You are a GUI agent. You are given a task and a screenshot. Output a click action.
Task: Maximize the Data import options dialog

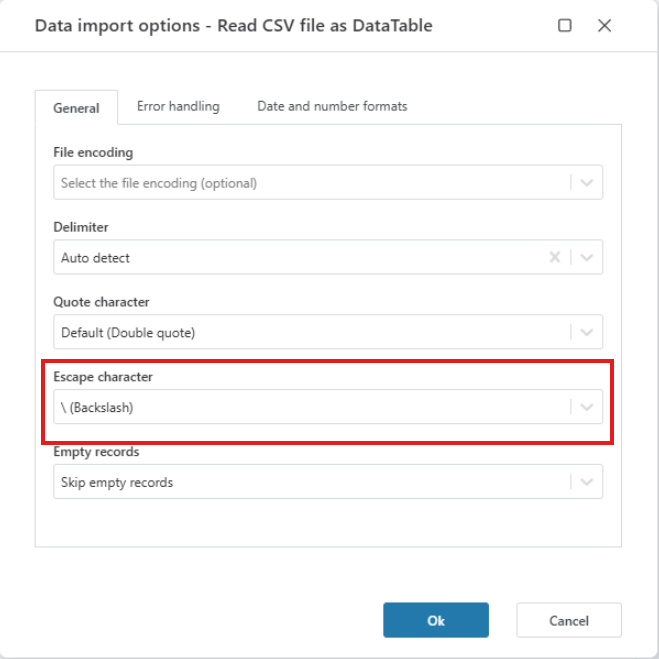pos(565,26)
